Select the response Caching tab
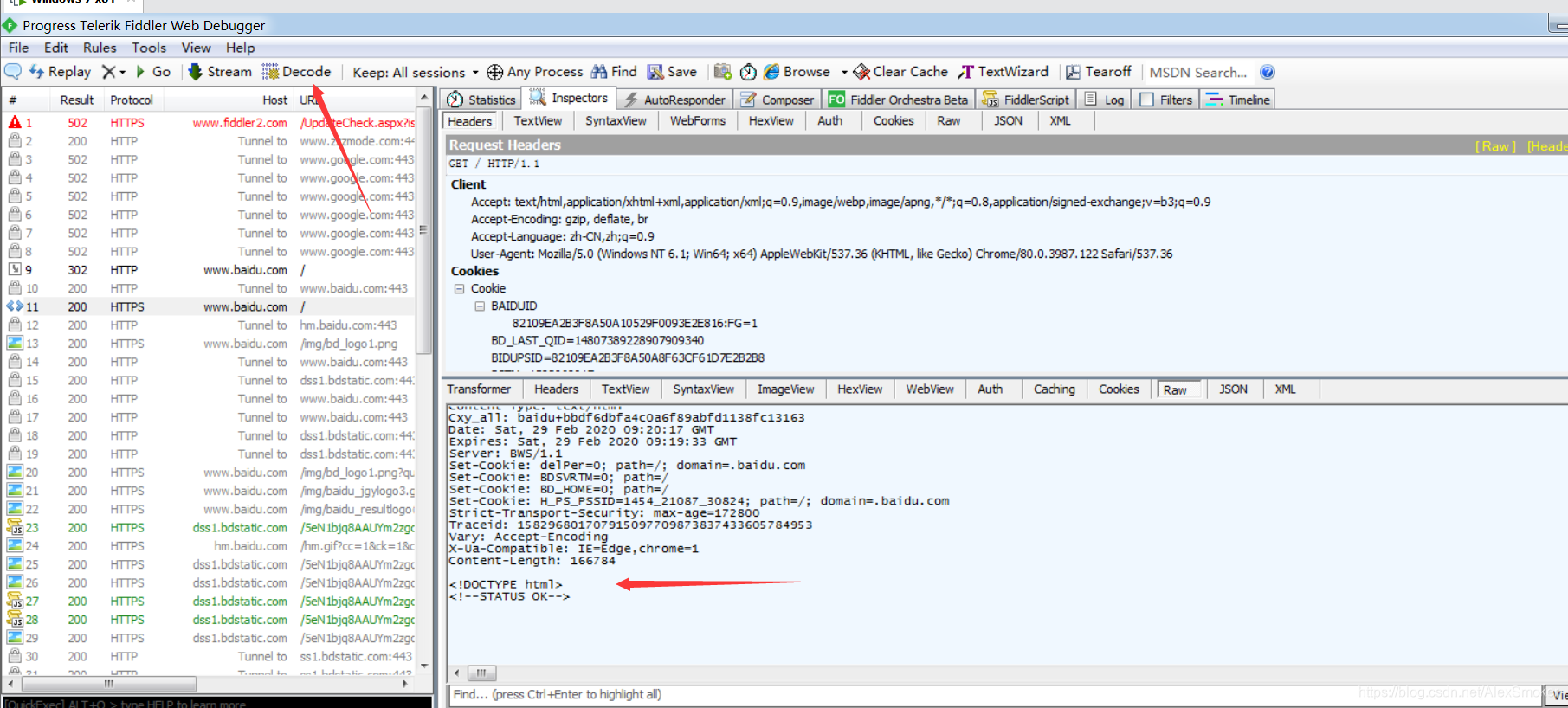This screenshot has width=1568, height=708. [1054, 389]
